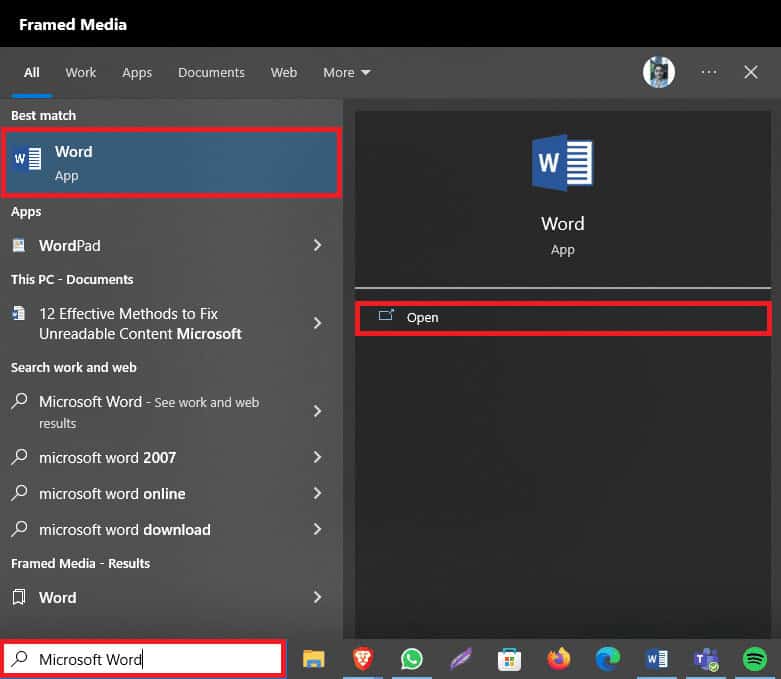Screen dimensions: 781x679
Task: Select the Word App best match result
Action: pos(171,162)
